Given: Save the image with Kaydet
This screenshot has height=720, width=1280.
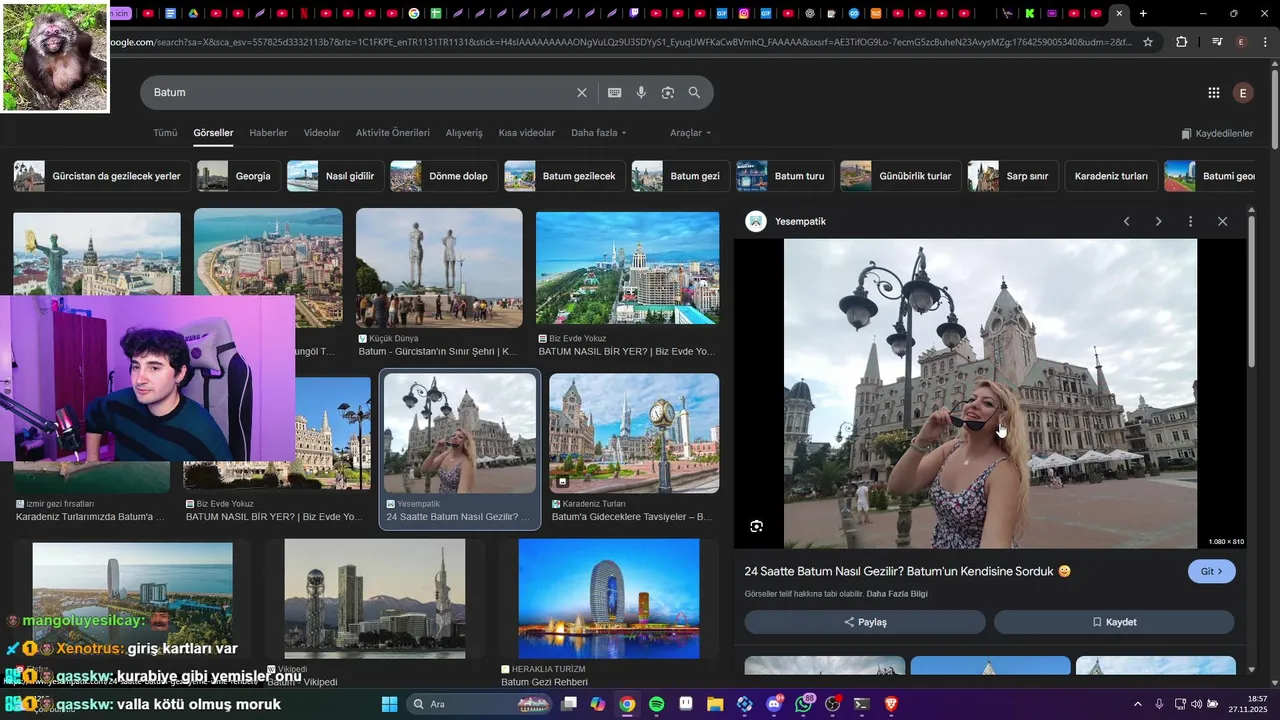Looking at the screenshot, I should [x=1114, y=622].
